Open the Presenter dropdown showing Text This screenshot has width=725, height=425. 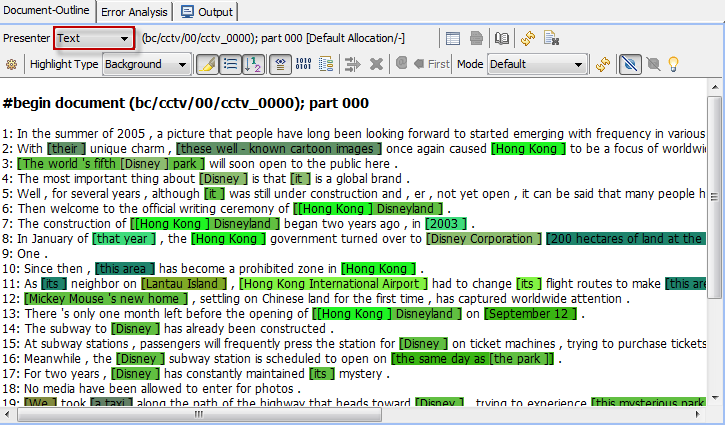click(94, 38)
